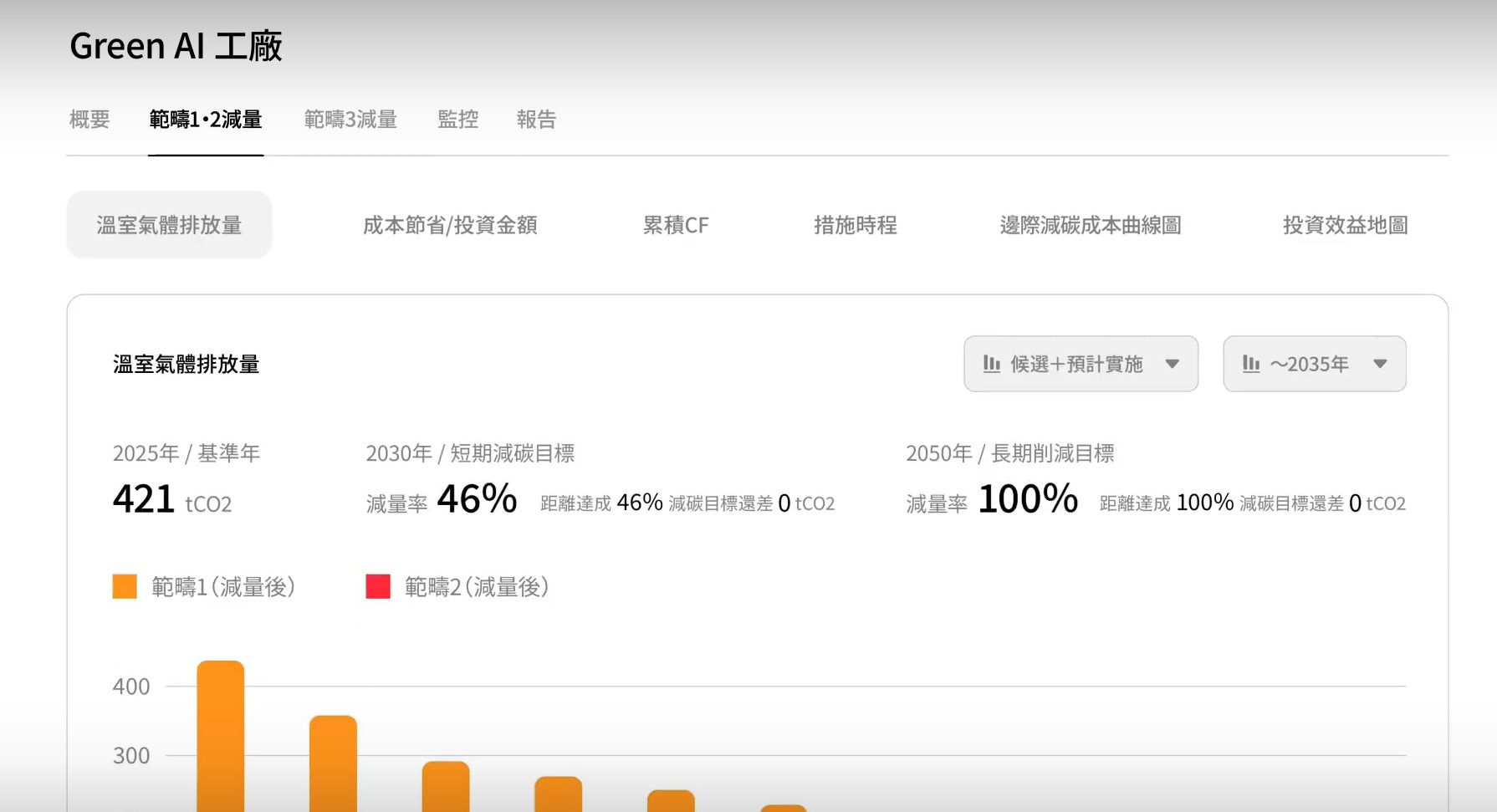Viewport: 1497px width, 812px height.
Task: Click the 46% reduction rate value
Action: point(477,499)
